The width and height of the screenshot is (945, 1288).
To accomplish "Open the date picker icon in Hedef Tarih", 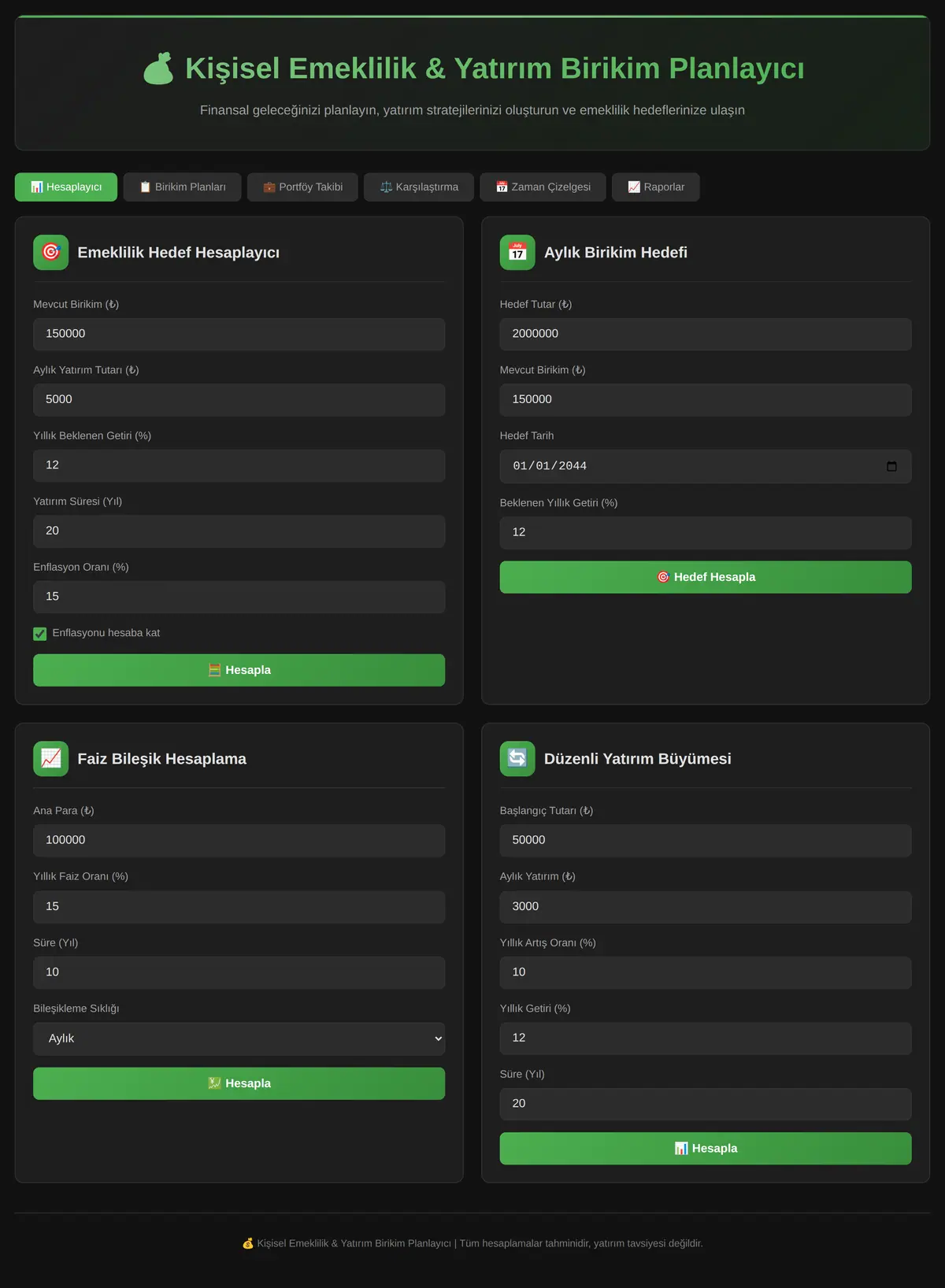I will click(x=891, y=466).
